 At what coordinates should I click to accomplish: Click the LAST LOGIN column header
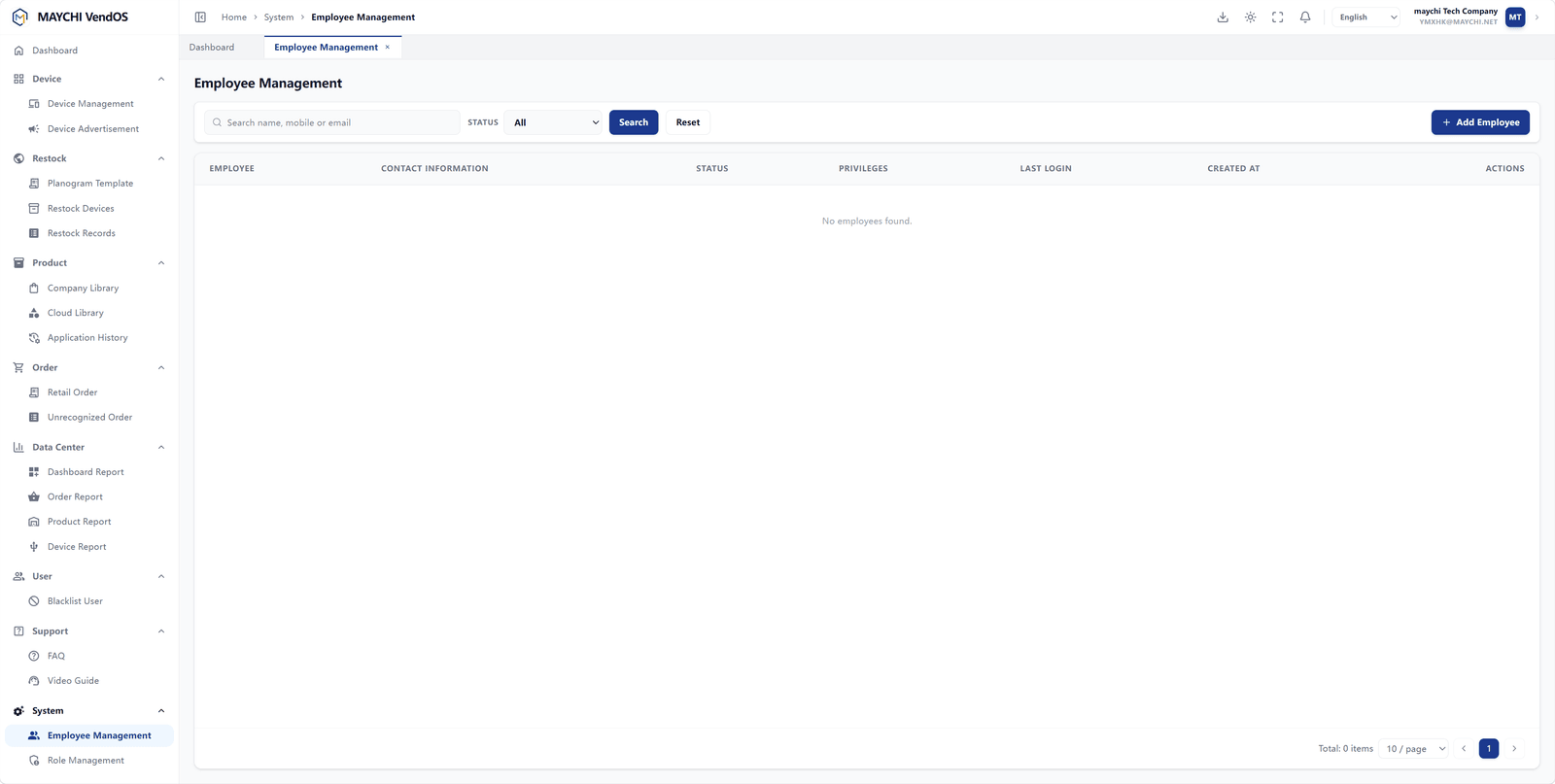pyautogui.click(x=1046, y=169)
